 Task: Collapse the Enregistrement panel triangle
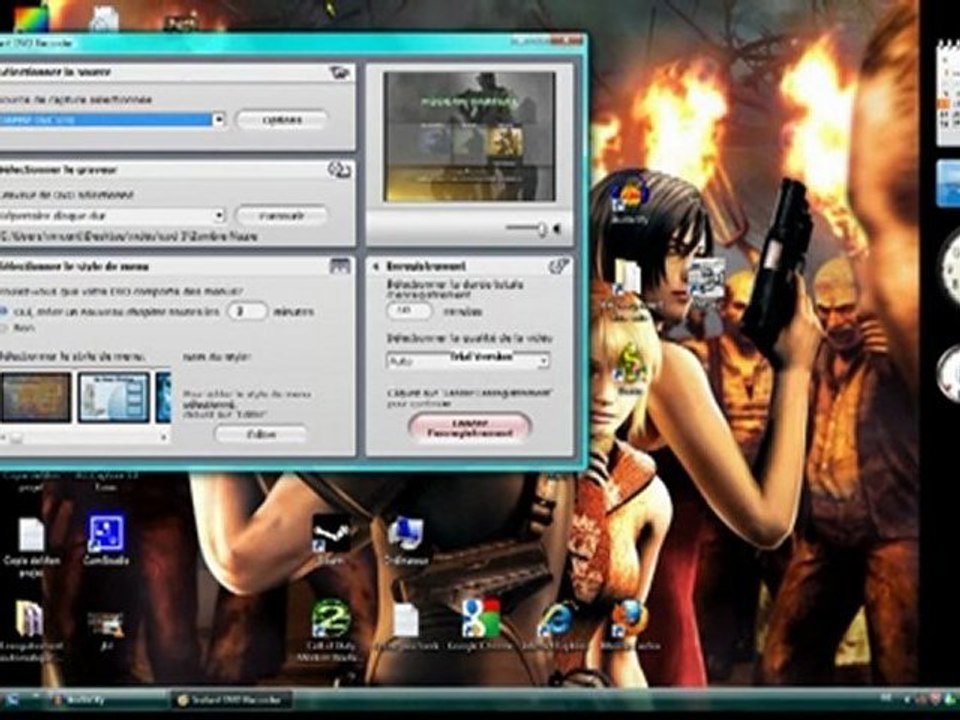(376, 266)
